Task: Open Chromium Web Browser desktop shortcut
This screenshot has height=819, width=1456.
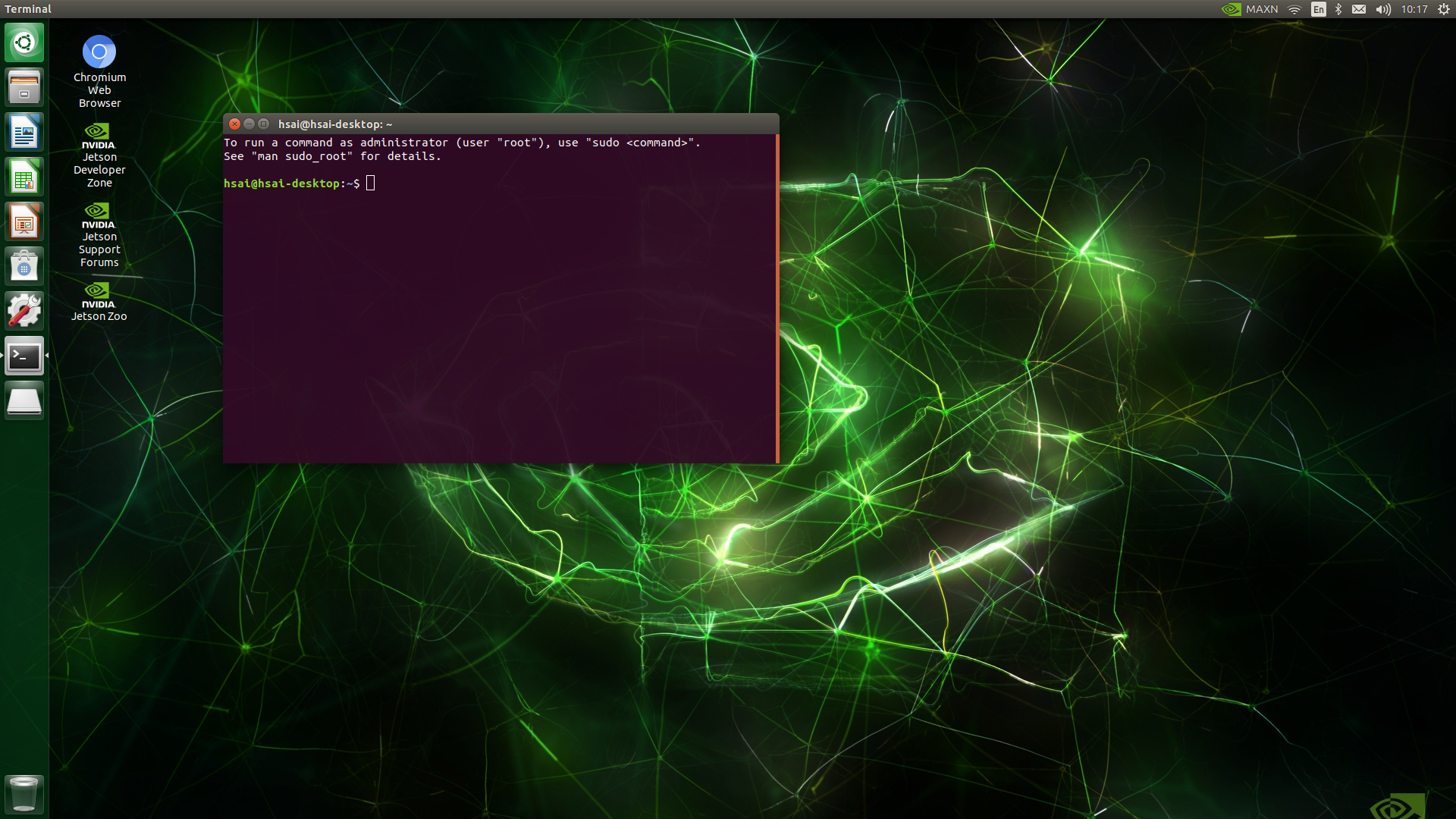Action: pyautogui.click(x=99, y=52)
